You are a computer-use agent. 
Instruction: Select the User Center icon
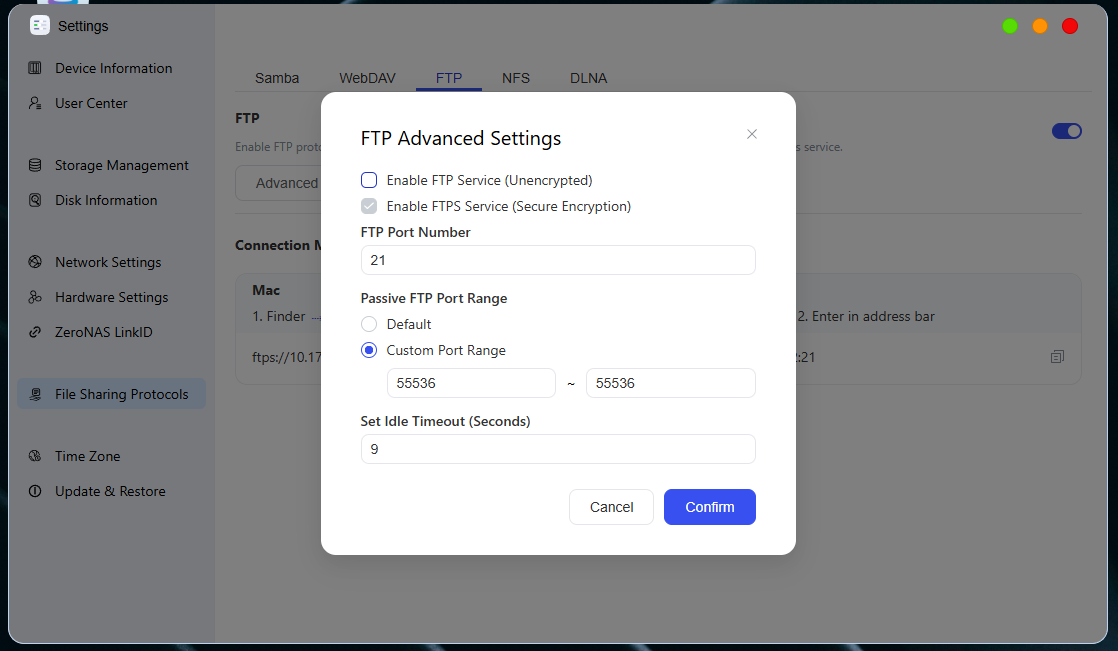click(x=34, y=103)
